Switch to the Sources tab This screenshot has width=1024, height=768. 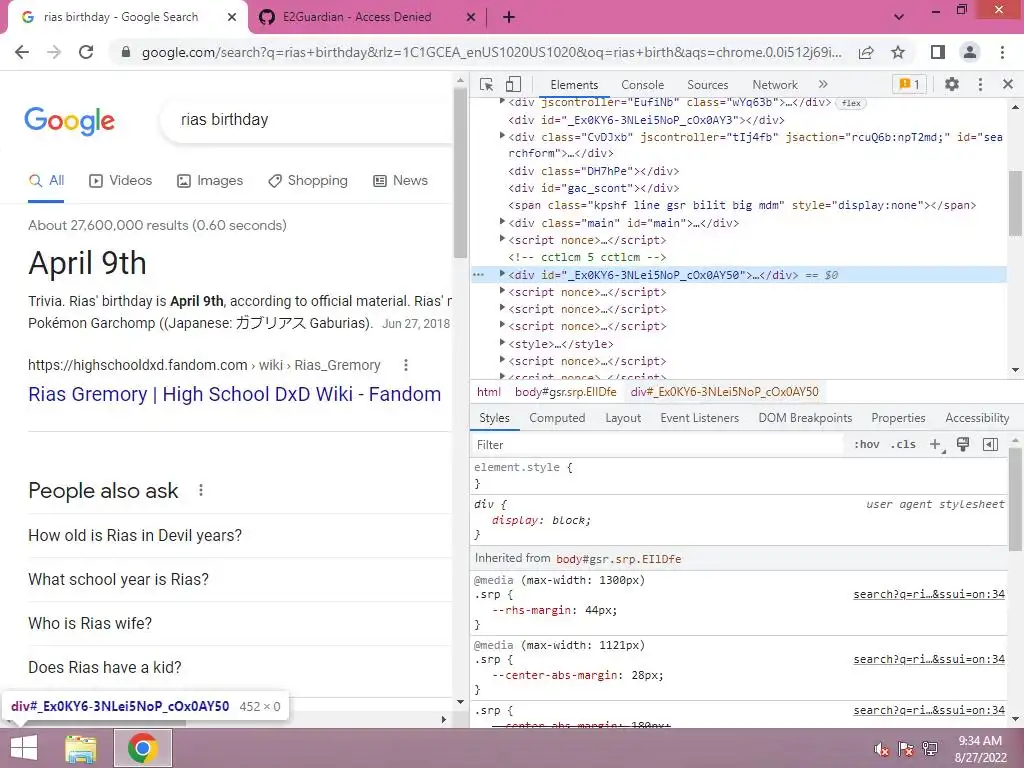tap(707, 85)
